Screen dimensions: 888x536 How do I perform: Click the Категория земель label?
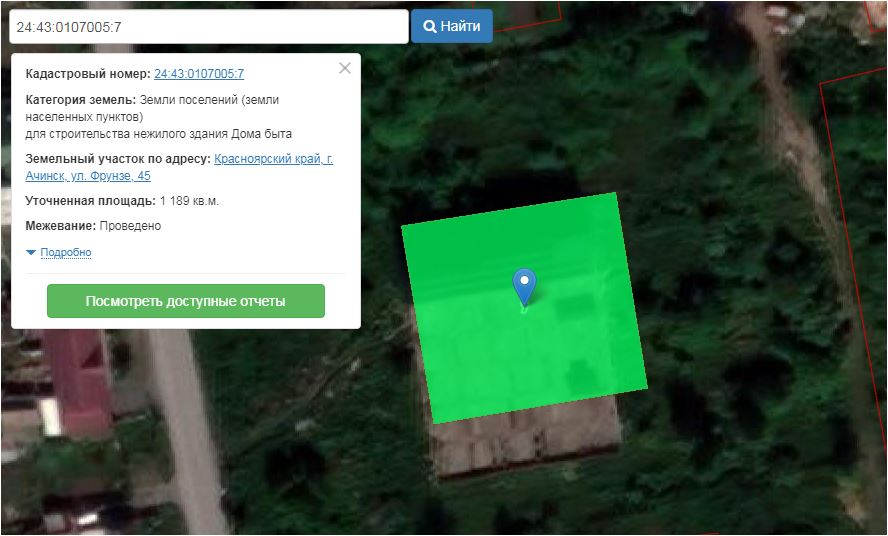coord(80,100)
